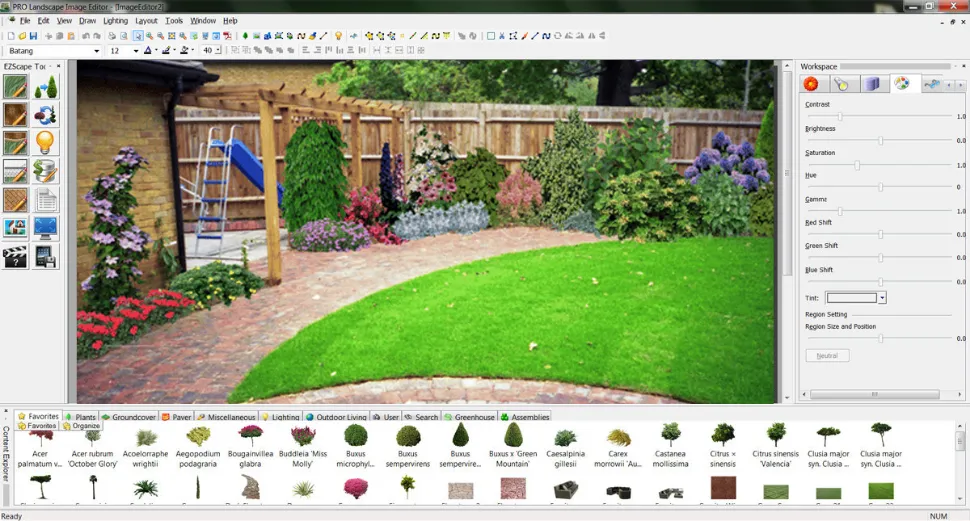The height and width of the screenshot is (521, 970).
Task: Open the pricing database tool
Action: [46, 171]
